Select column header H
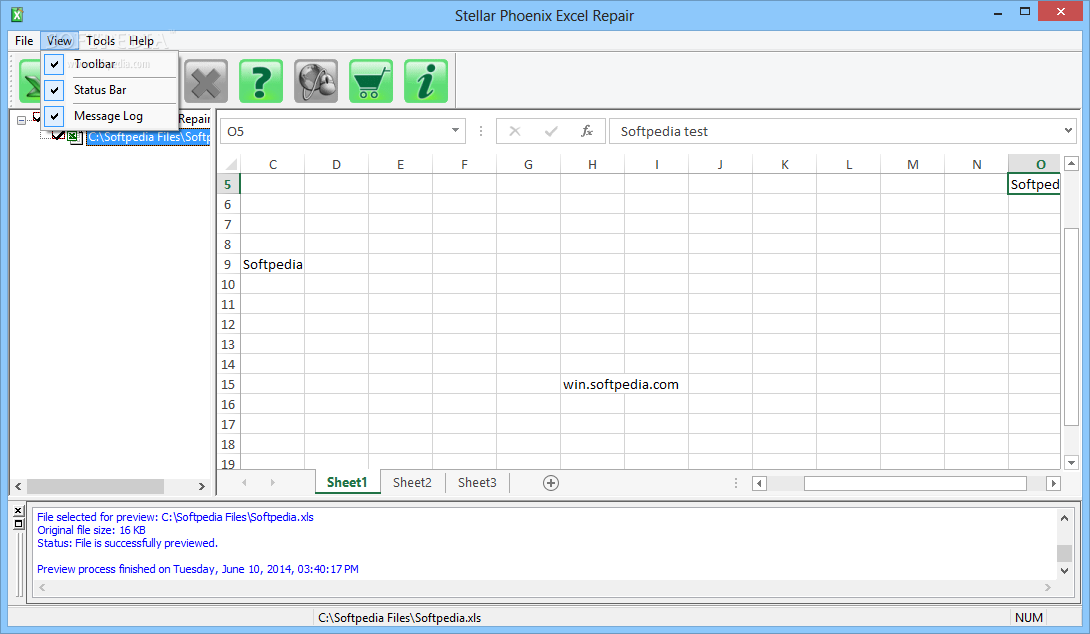 click(592, 165)
